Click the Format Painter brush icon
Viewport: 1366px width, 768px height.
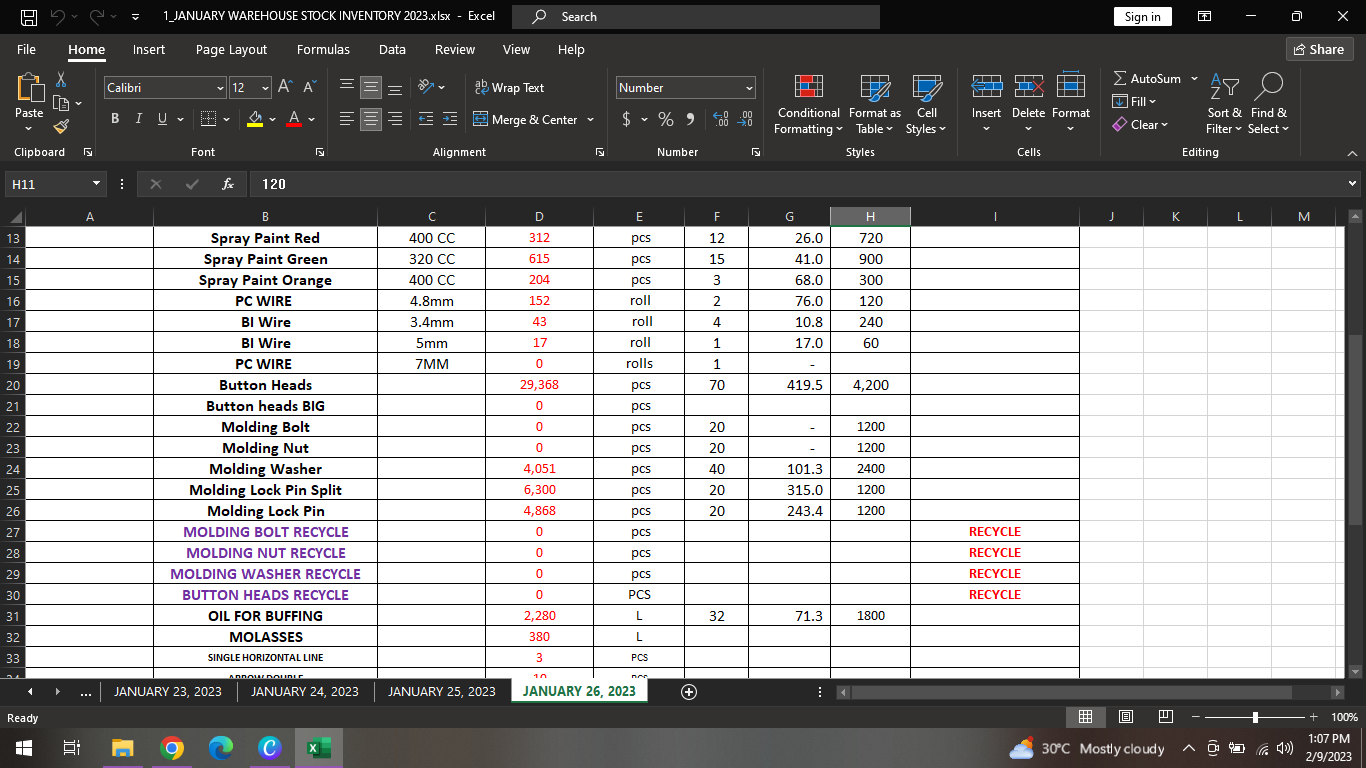61,126
